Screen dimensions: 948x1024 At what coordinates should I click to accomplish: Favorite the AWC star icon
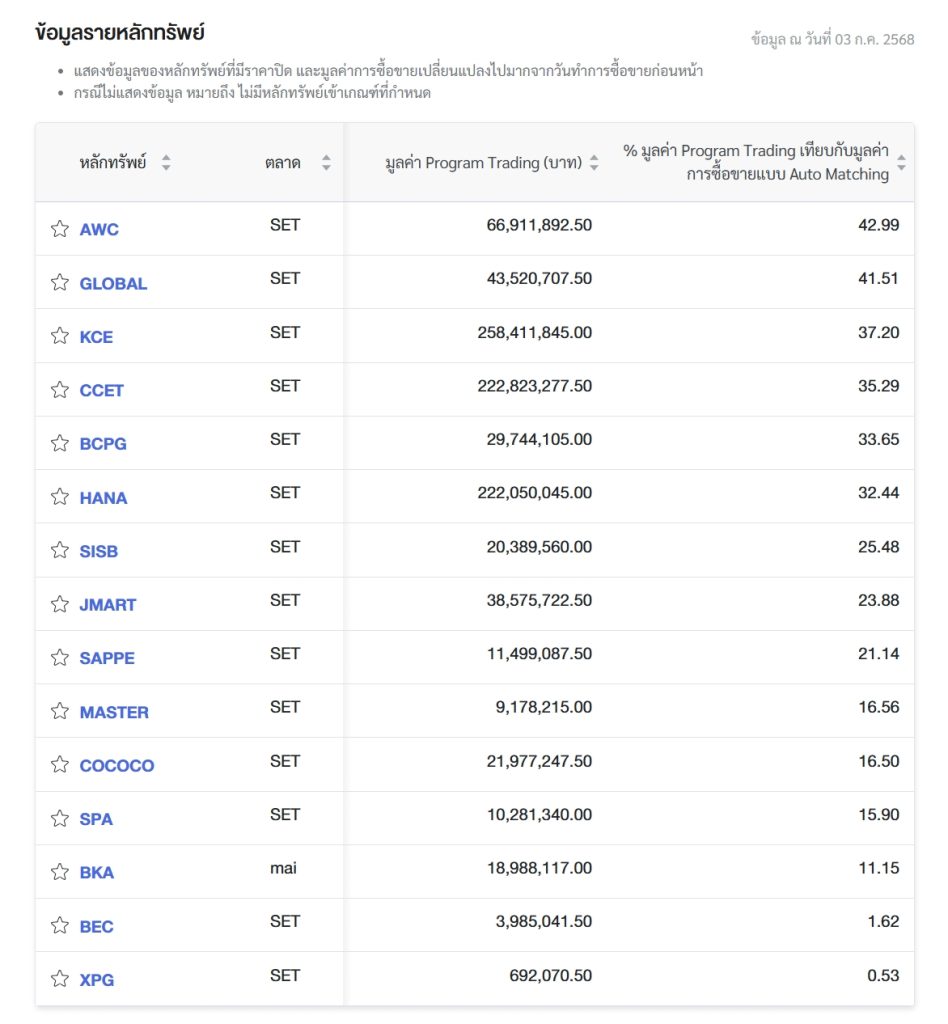tap(59, 229)
